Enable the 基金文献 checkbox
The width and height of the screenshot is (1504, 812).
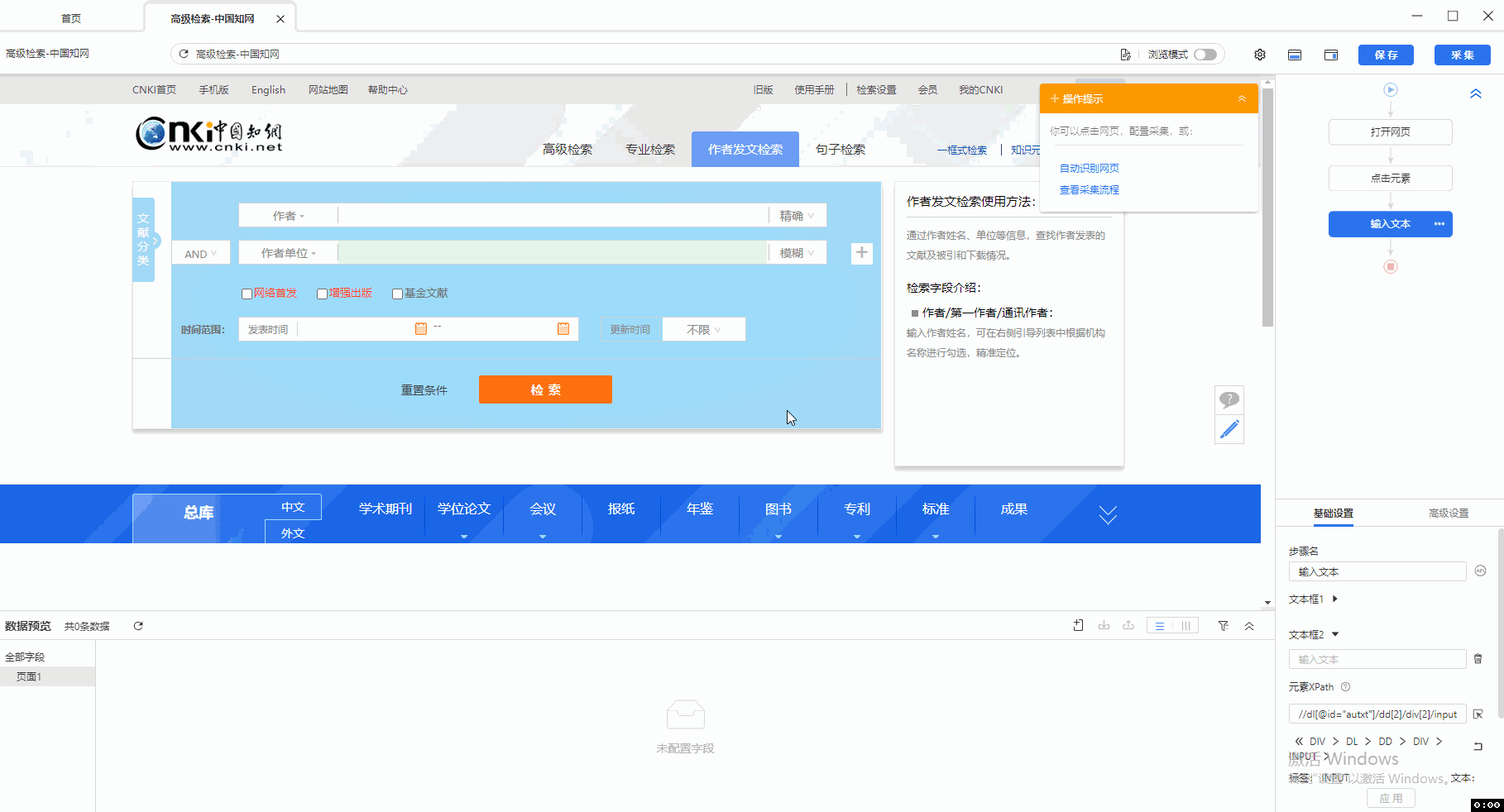coord(397,294)
